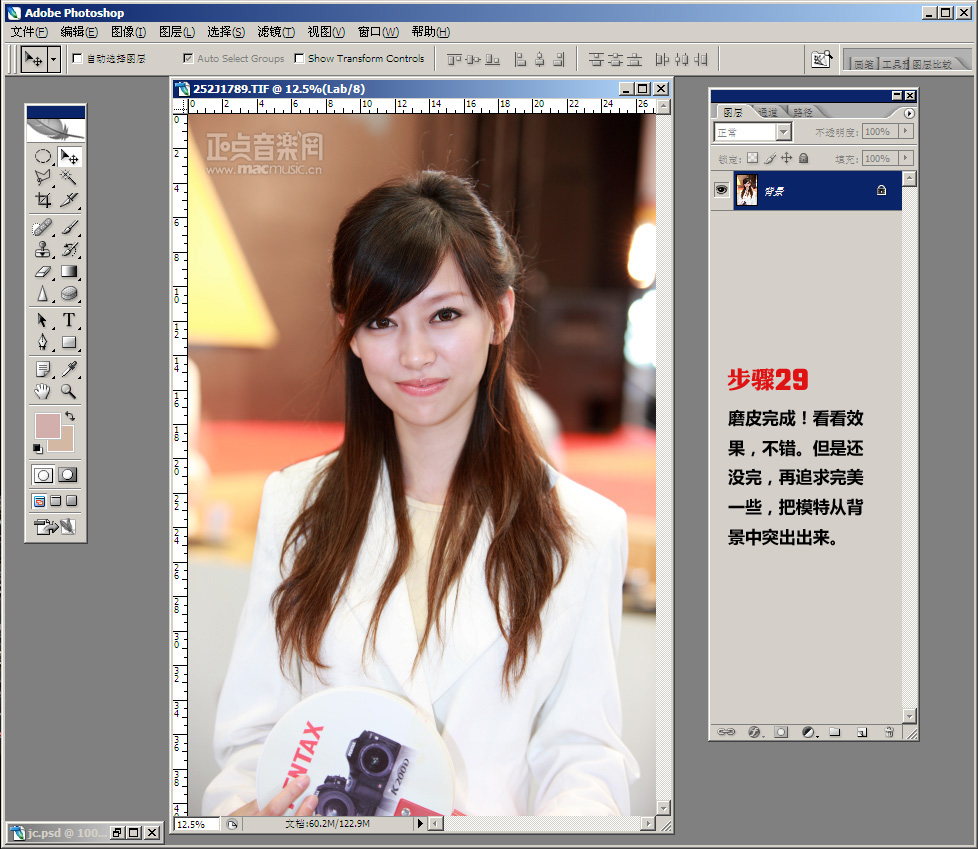
Task: Expand the tool preset picker arrow
Action: coord(54,59)
